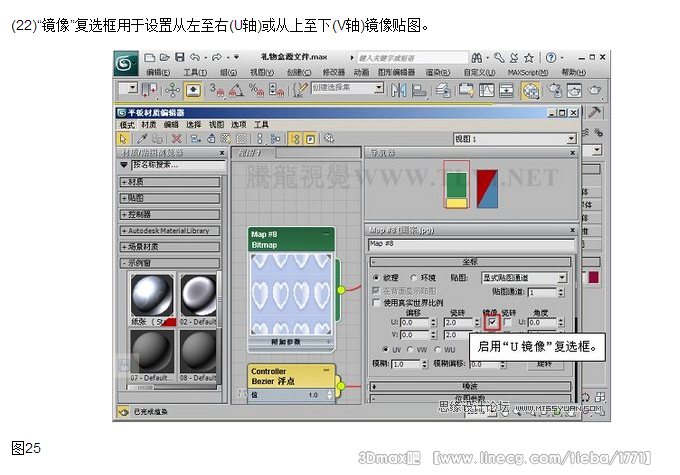The image size is (680, 475).
Task: Select the manipulate tool in main toolbar
Action: click(172, 90)
